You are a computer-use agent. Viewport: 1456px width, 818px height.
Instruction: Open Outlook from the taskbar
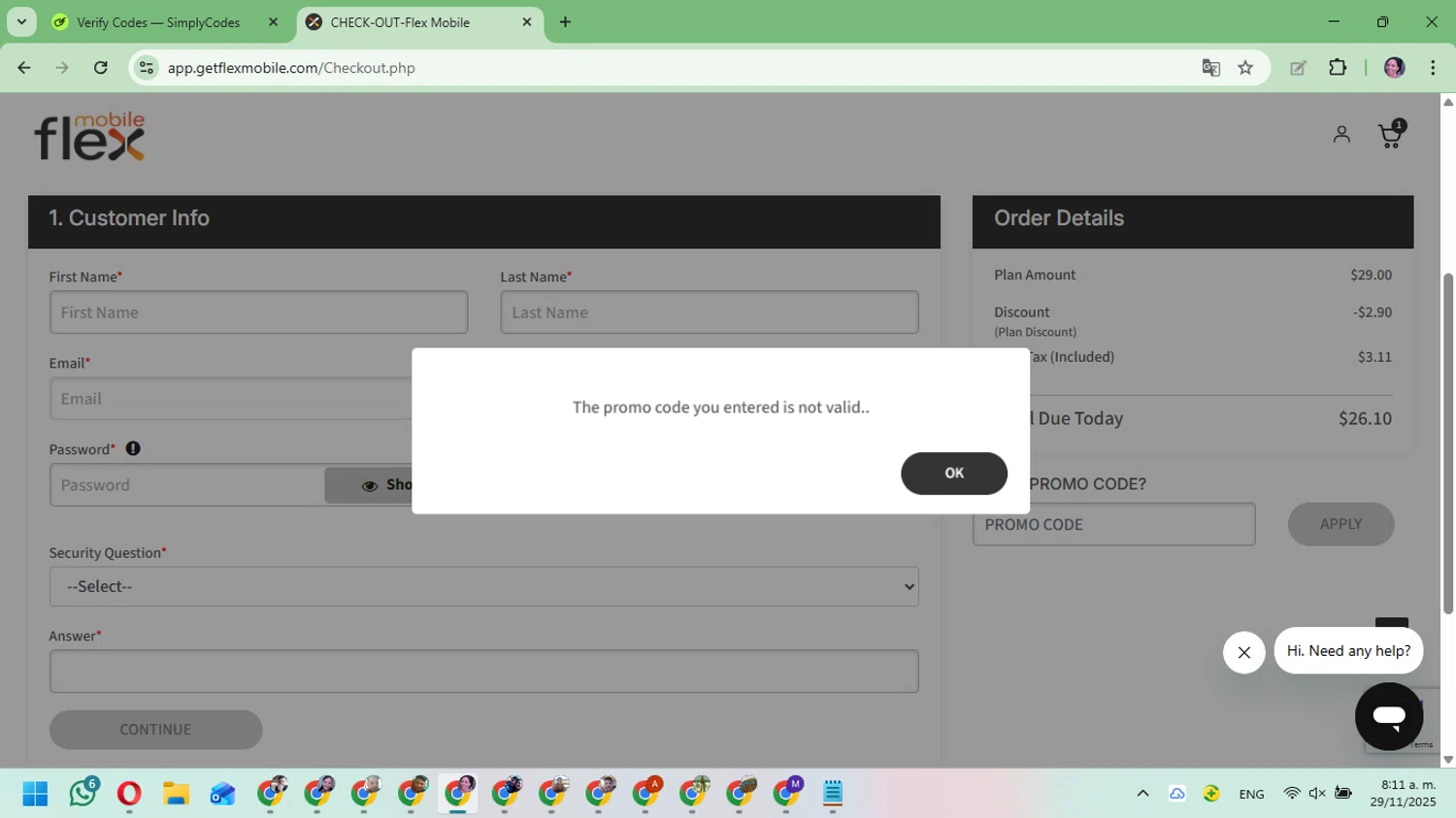point(222,794)
